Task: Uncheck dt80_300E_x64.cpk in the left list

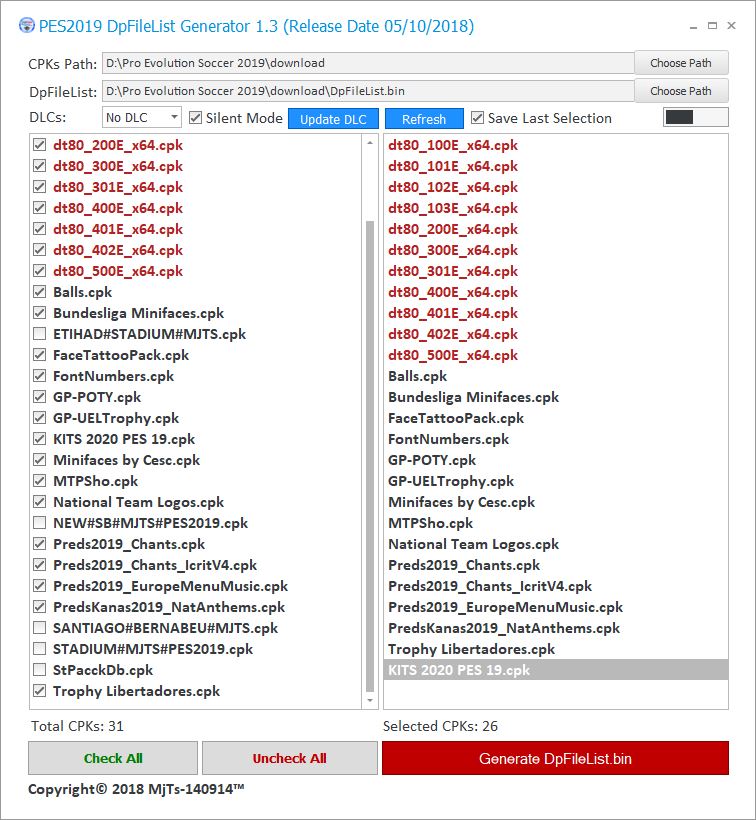Action: [40, 166]
